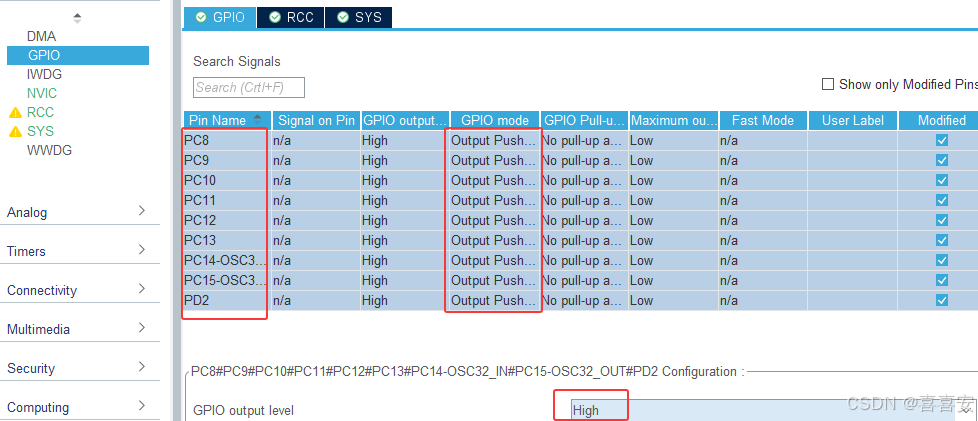Viewport: 978px width, 421px height.
Task: Select the PC9 pin name cell
Action: 227,160
